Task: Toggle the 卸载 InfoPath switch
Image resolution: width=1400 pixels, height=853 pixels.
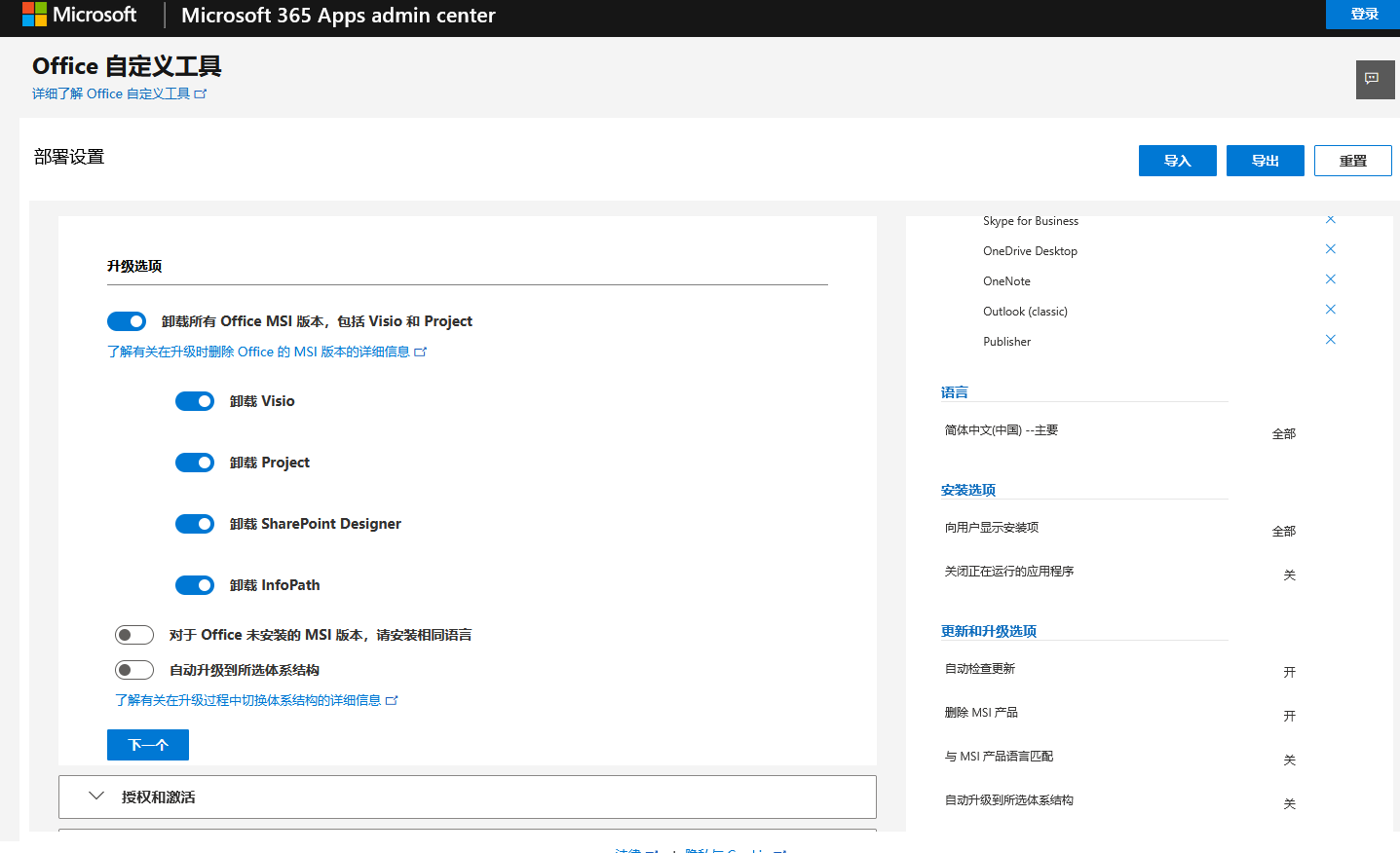Action: tap(195, 585)
